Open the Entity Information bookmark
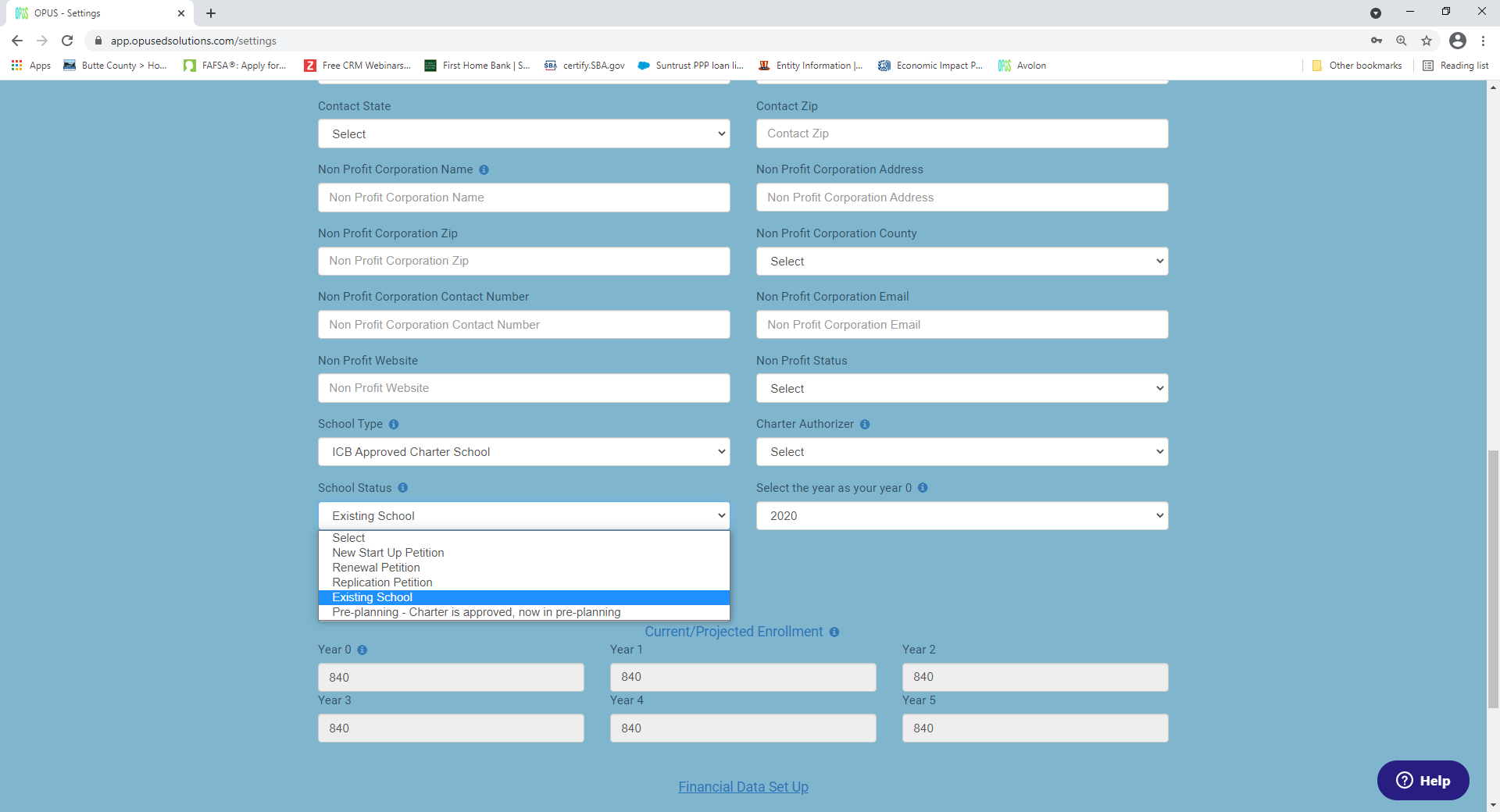The height and width of the screenshot is (812, 1500). point(811,66)
